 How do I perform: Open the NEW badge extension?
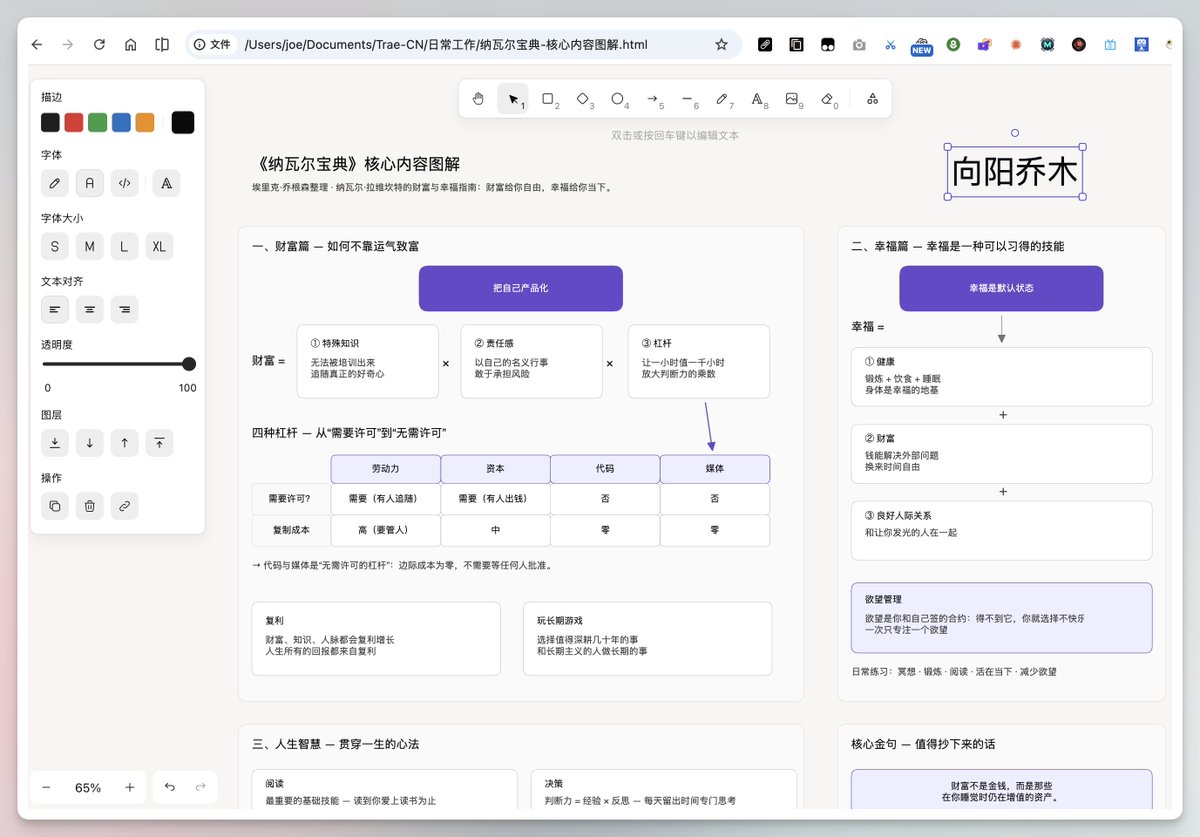click(921, 46)
